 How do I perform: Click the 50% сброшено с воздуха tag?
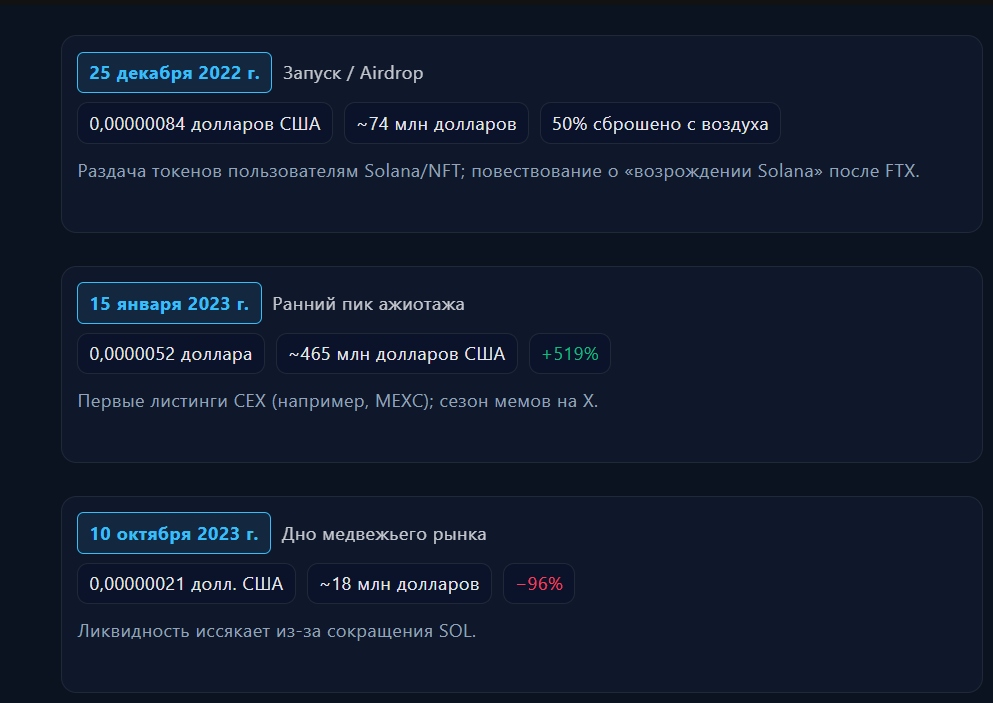660,124
